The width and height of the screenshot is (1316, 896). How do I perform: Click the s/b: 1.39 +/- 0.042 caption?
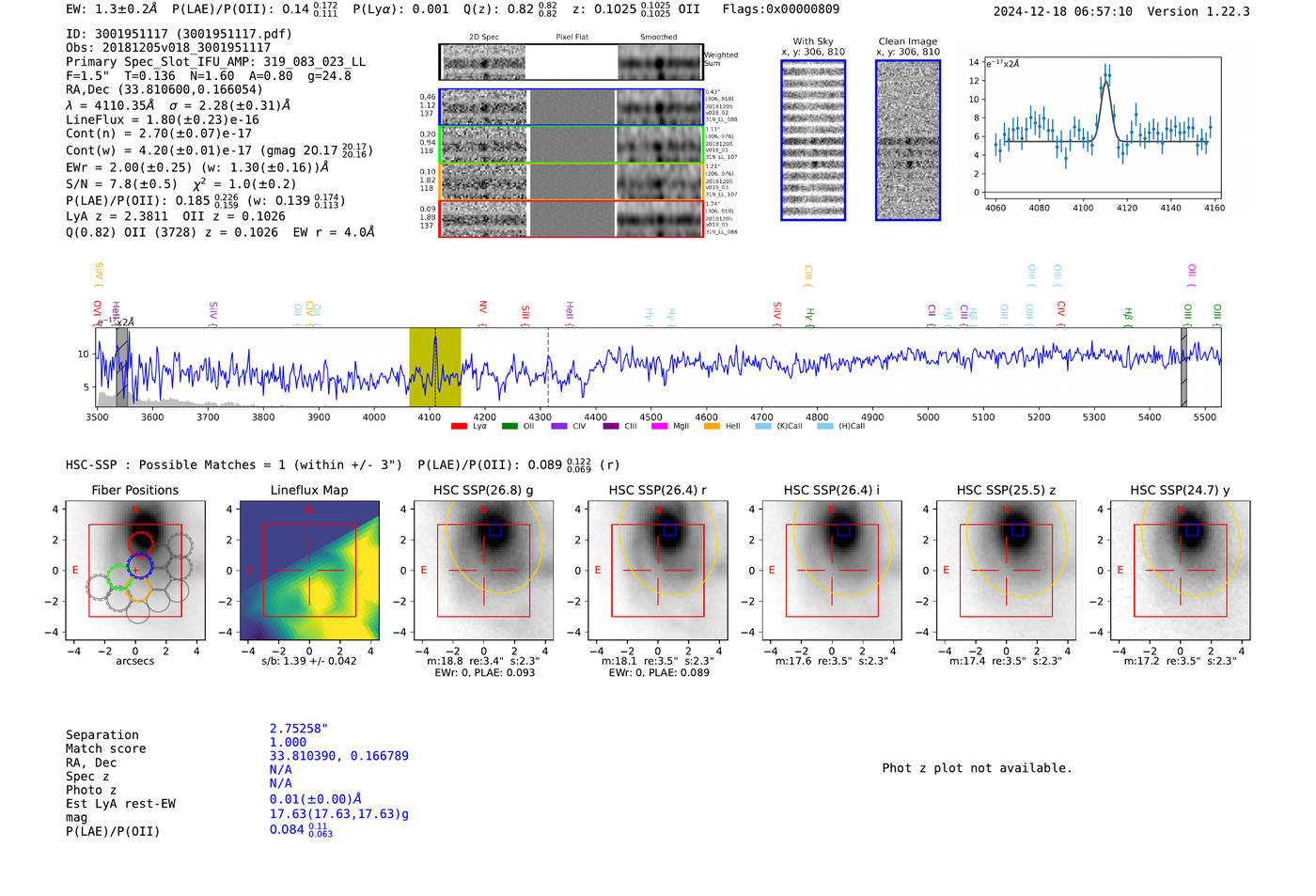click(309, 661)
